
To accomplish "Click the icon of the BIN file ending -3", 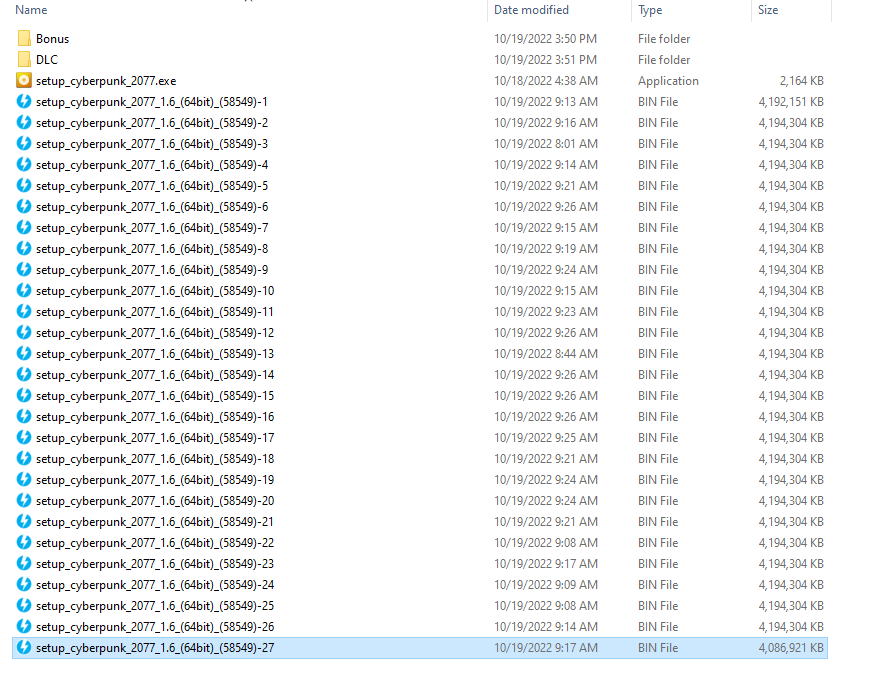I will (24, 144).
